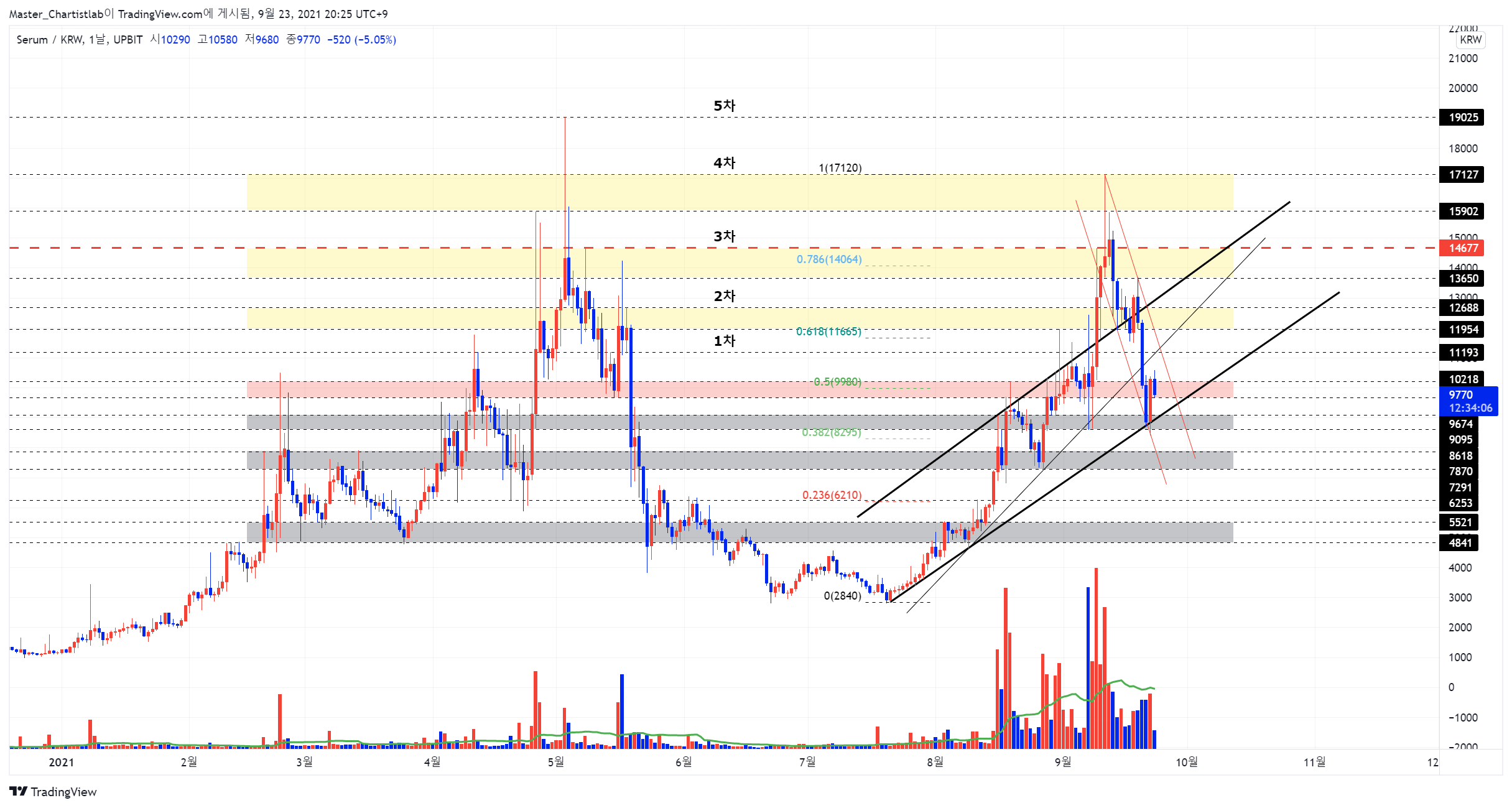The width and height of the screenshot is (1512, 808).
Task: Click Fibonacci label 0.618(11665)
Action: pos(829,332)
